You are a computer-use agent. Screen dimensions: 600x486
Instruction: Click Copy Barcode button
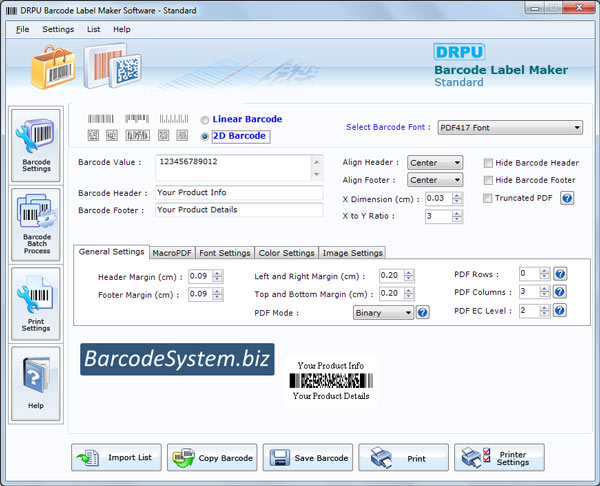tap(212, 457)
